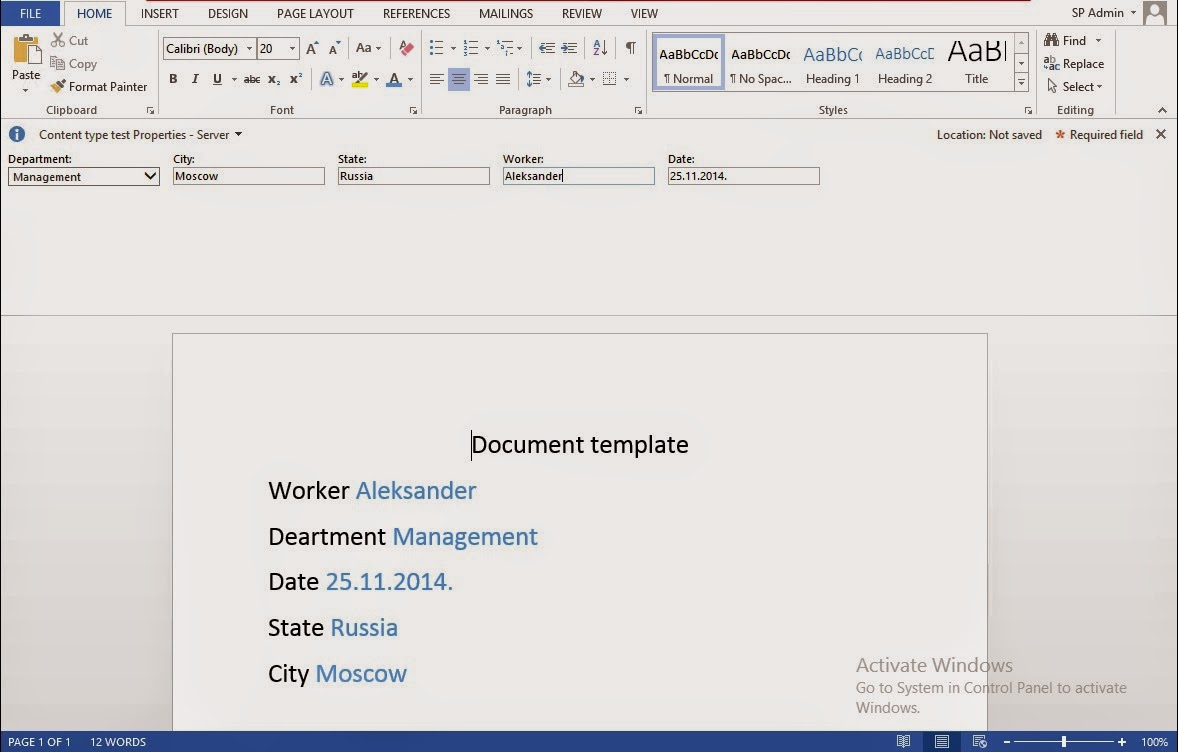Select the Format Painter tool
Screen dimensions: 1178x752
tap(99, 86)
